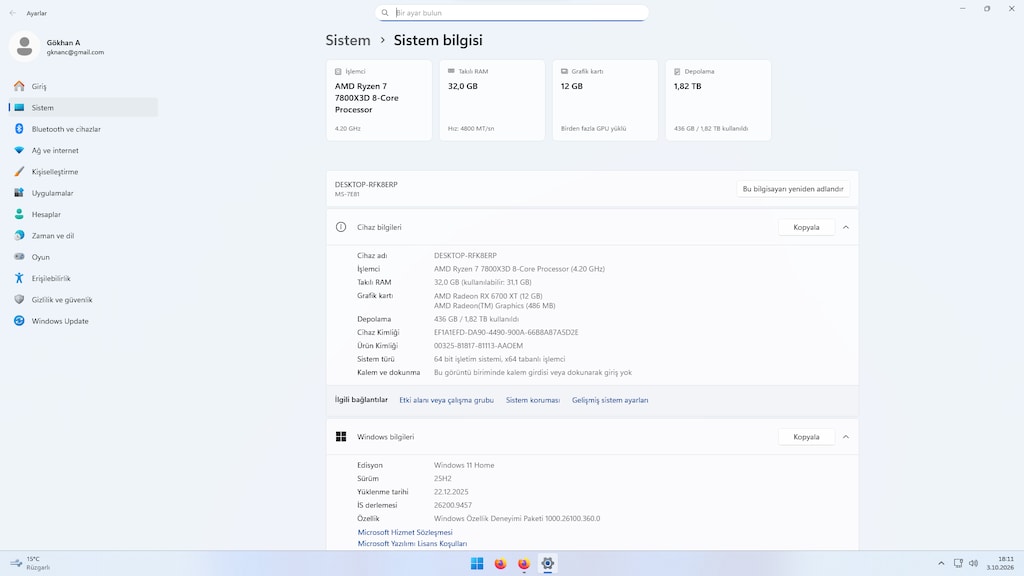Click the network display icon in system tray
The height and width of the screenshot is (576, 1024).
(x=958, y=563)
